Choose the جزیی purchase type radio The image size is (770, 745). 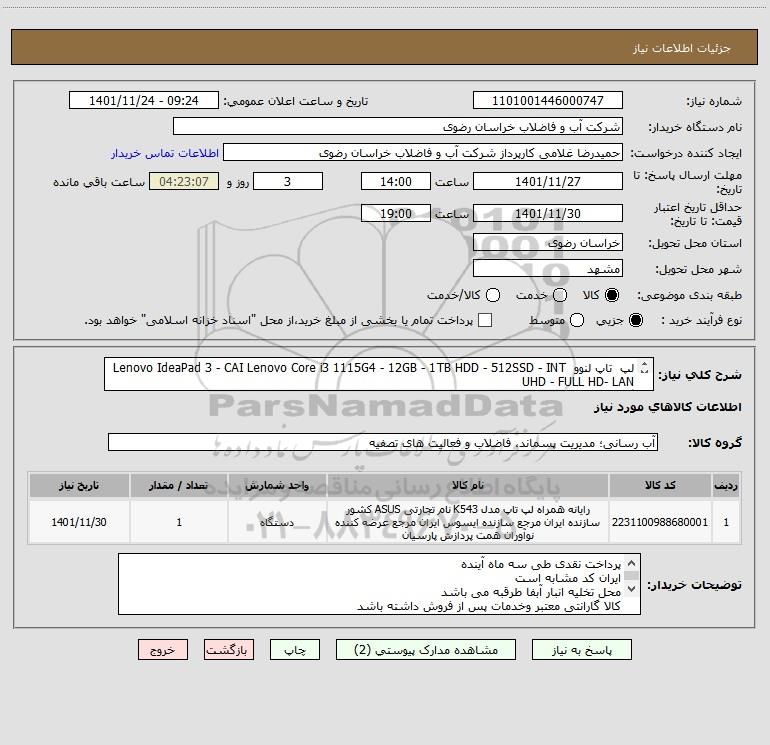[635, 320]
